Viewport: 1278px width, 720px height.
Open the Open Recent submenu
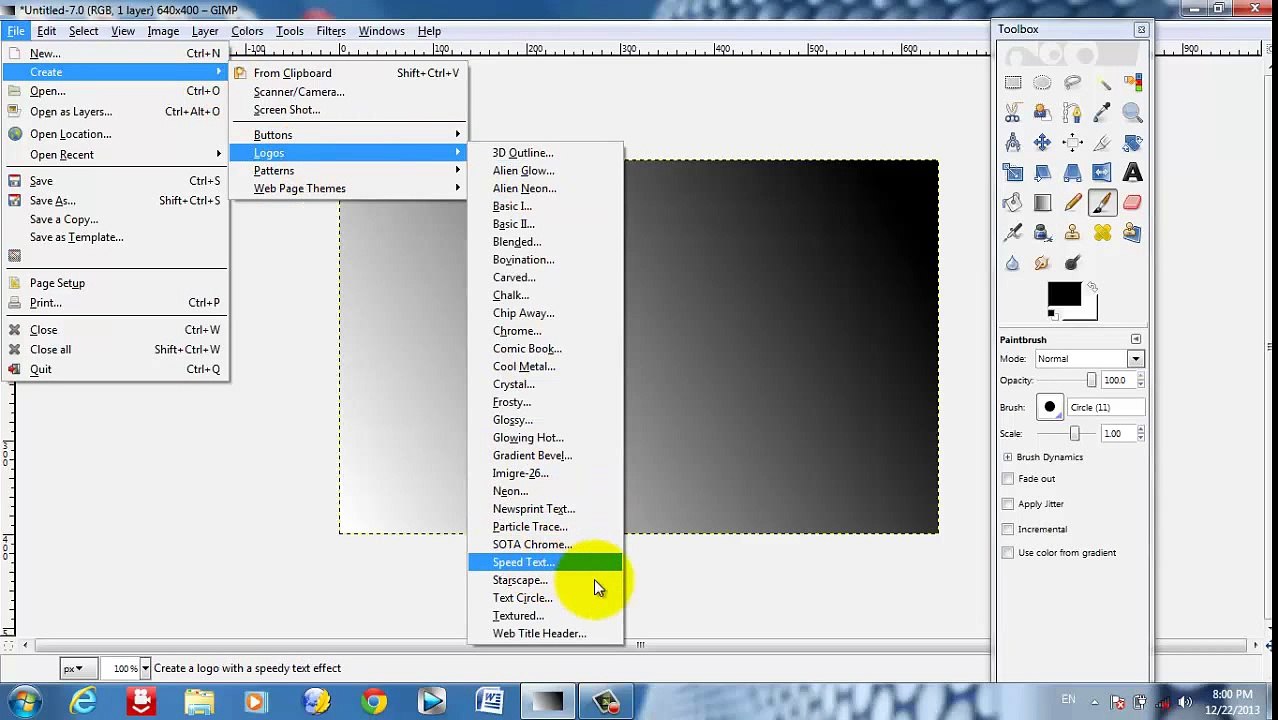click(x=115, y=155)
